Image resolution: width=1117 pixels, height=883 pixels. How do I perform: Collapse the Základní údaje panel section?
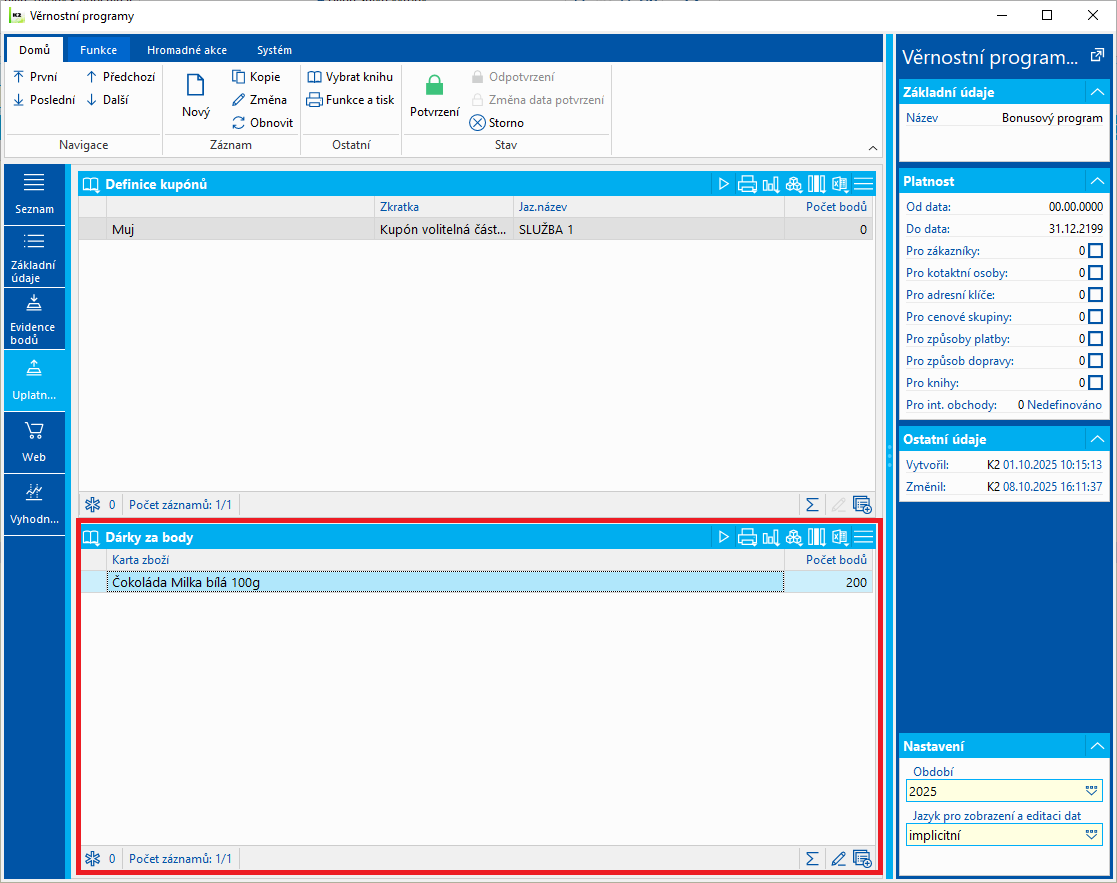tap(1097, 92)
